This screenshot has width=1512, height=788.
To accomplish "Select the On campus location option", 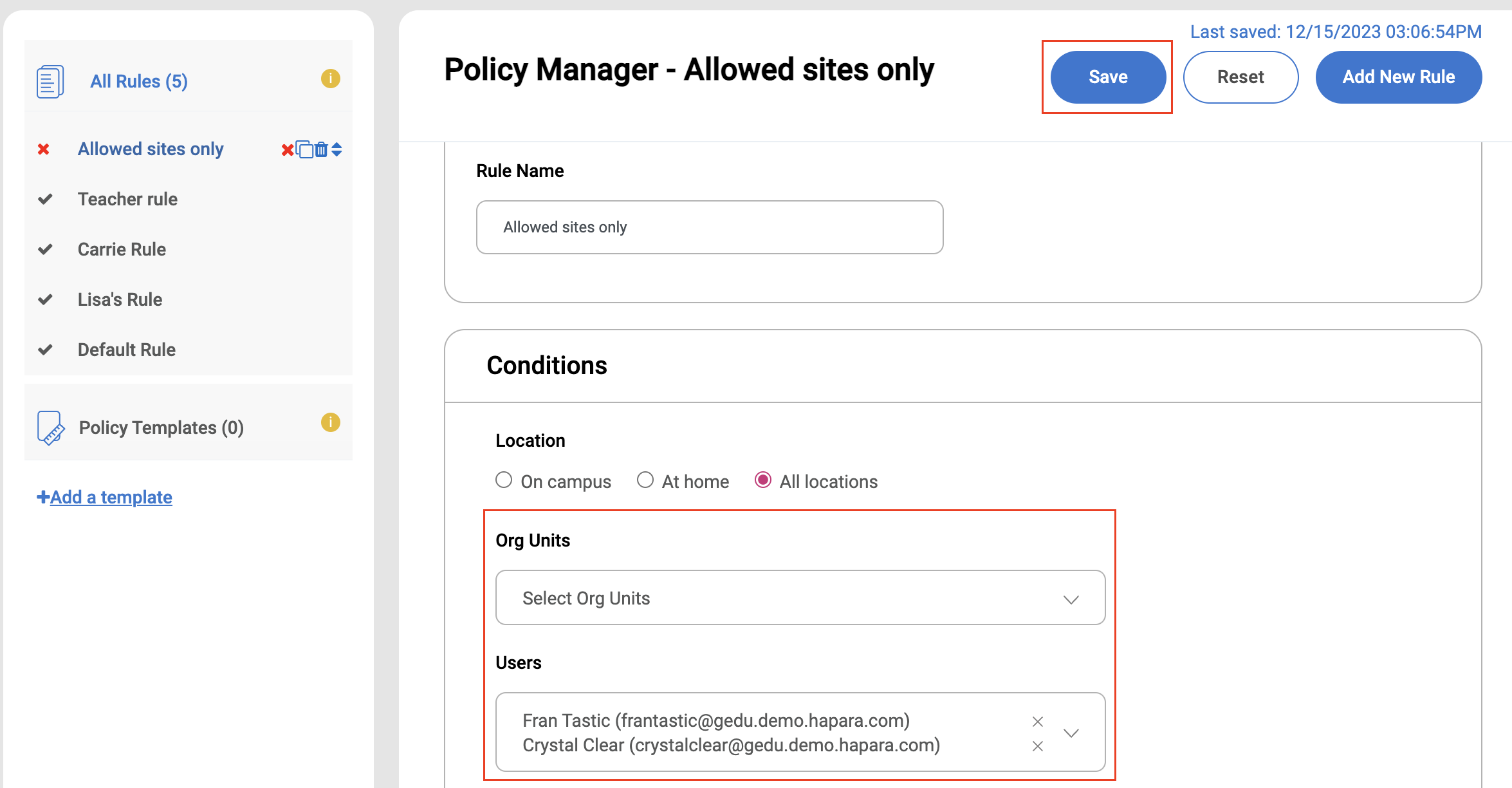I will [x=504, y=480].
